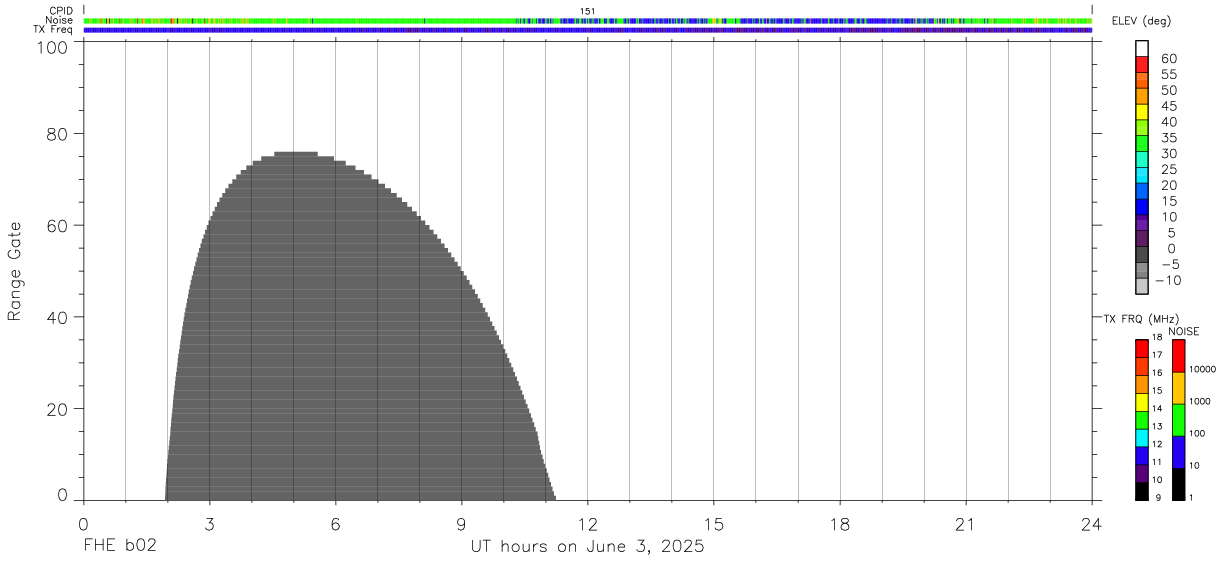Click the '10000' label on NOISE colorbar

[1202, 370]
